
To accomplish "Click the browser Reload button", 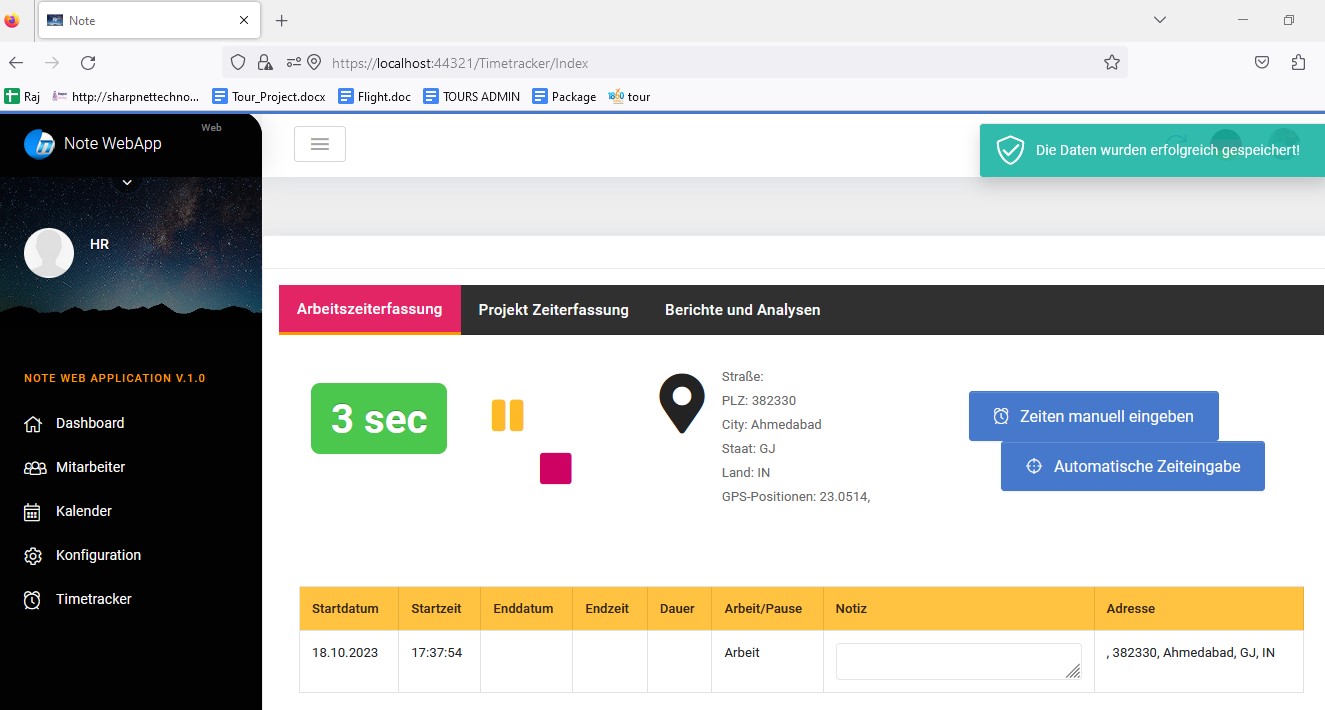I will [88, 62].
